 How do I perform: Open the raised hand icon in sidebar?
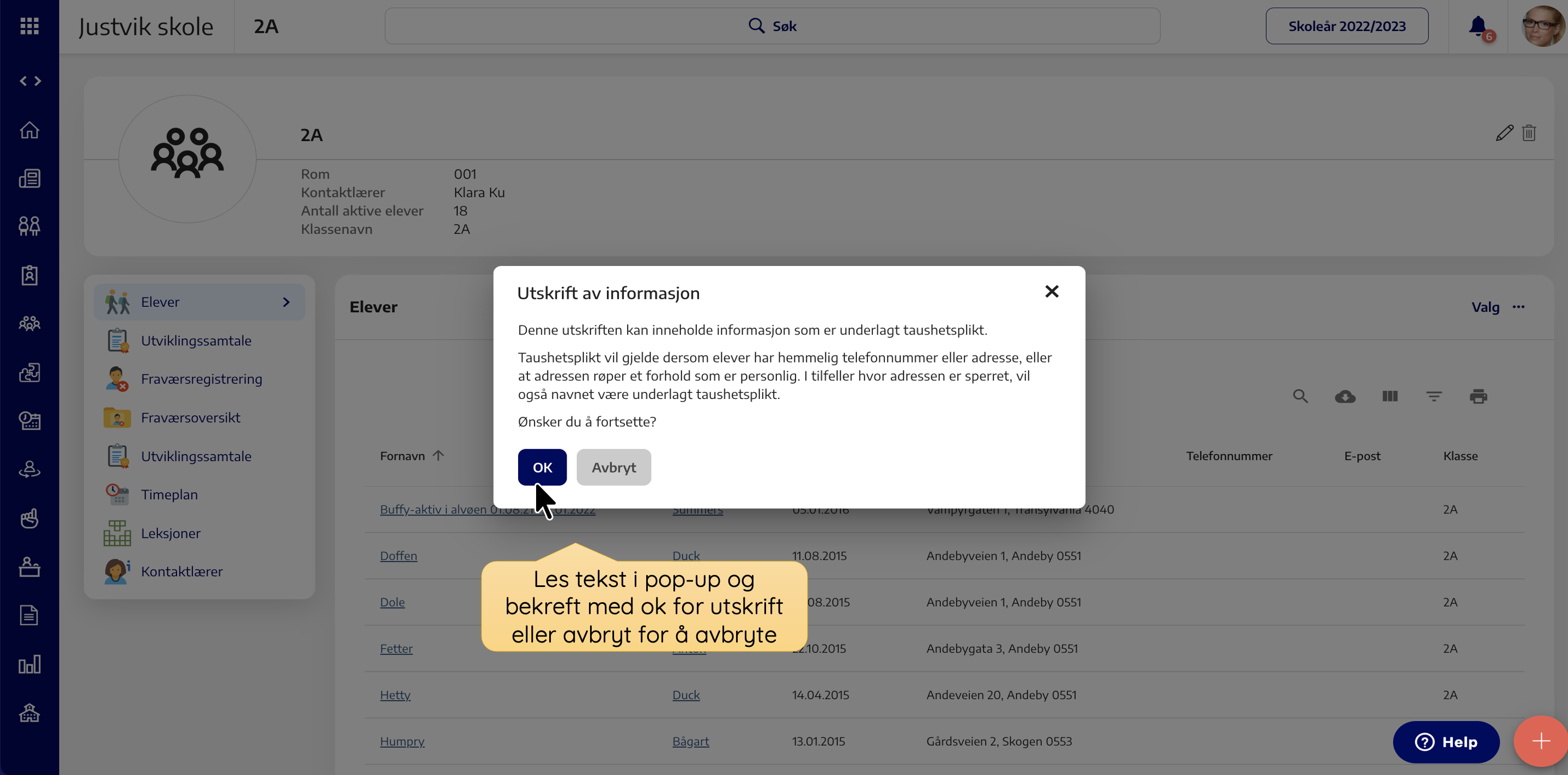29,518
